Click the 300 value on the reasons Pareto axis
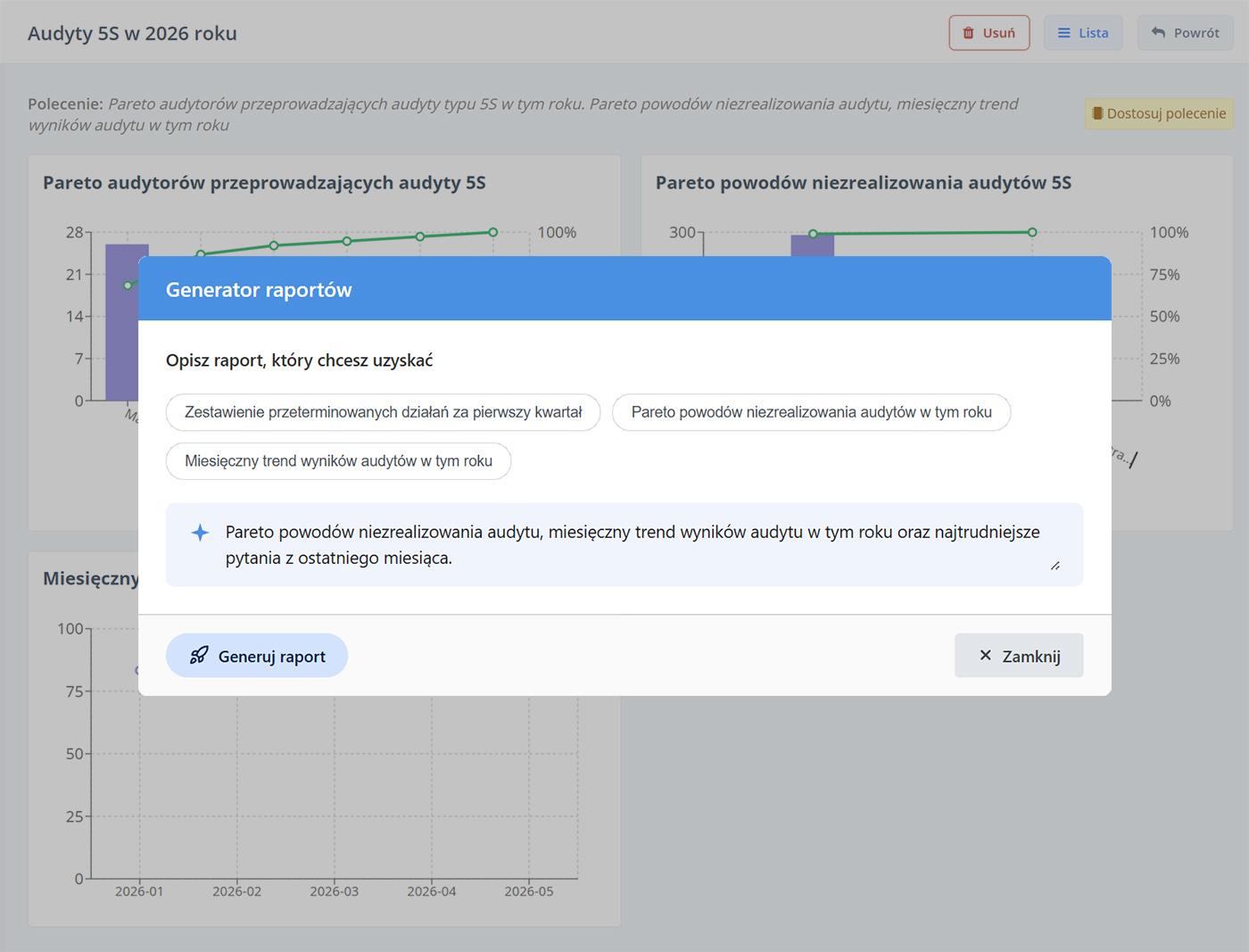Screen dimensions: 1249x952 coord(682,232)
